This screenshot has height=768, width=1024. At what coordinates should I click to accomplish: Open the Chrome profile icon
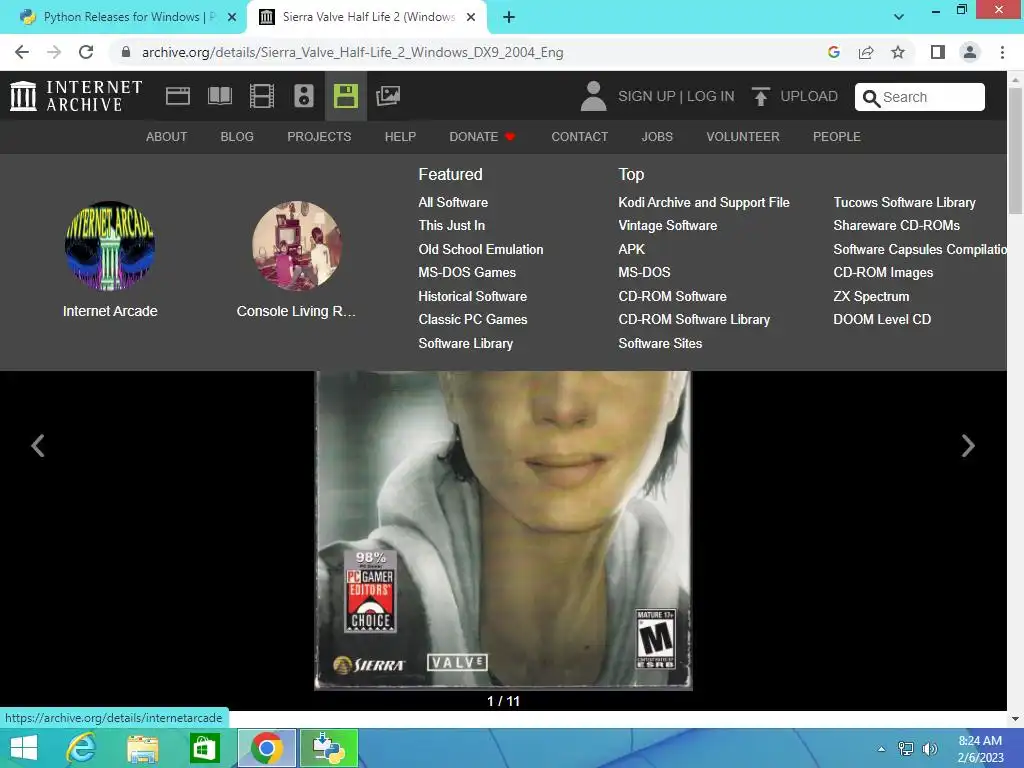click(x=970, y=52)
